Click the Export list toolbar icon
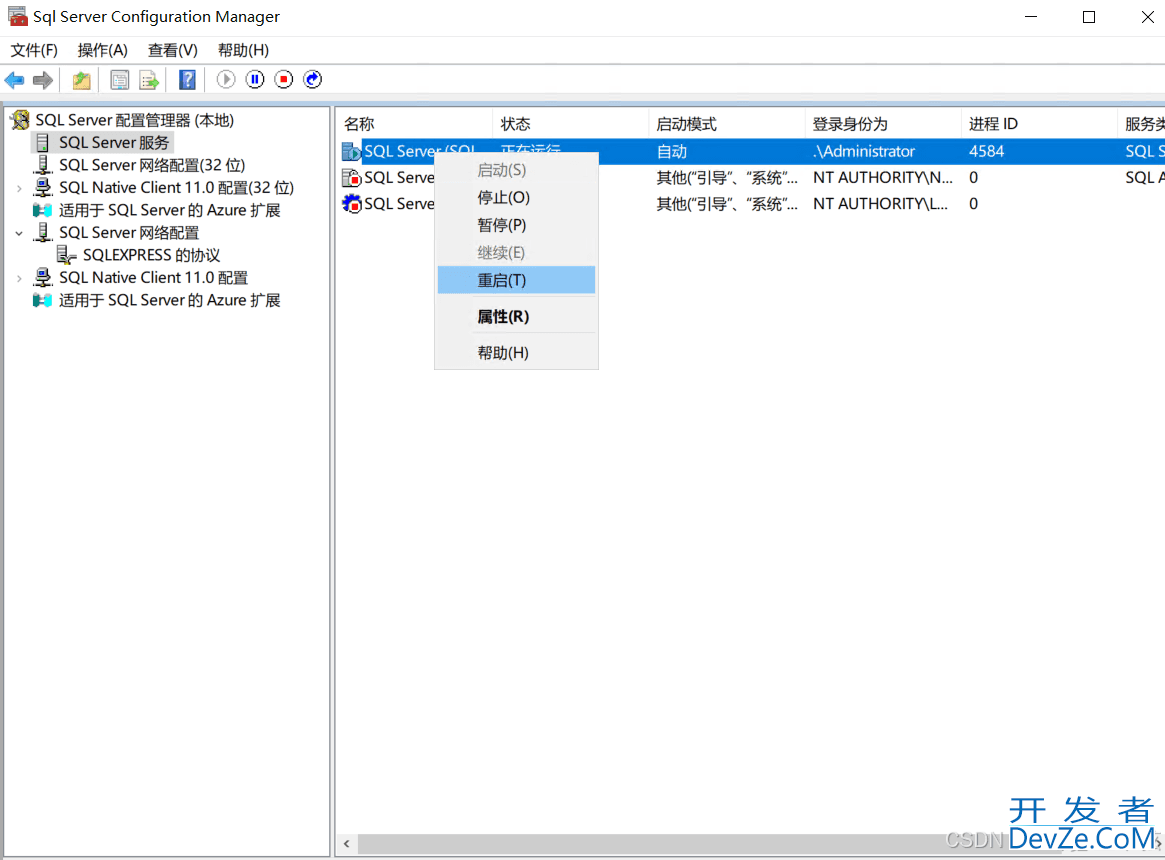This screenshot has height=860, width=1165. pos(149,80)
